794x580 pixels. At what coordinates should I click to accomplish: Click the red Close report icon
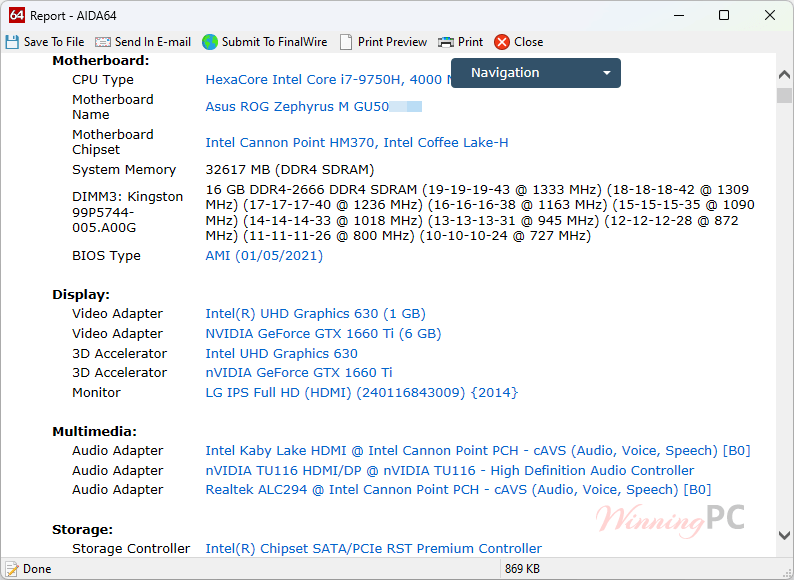[x=502, y=42]
